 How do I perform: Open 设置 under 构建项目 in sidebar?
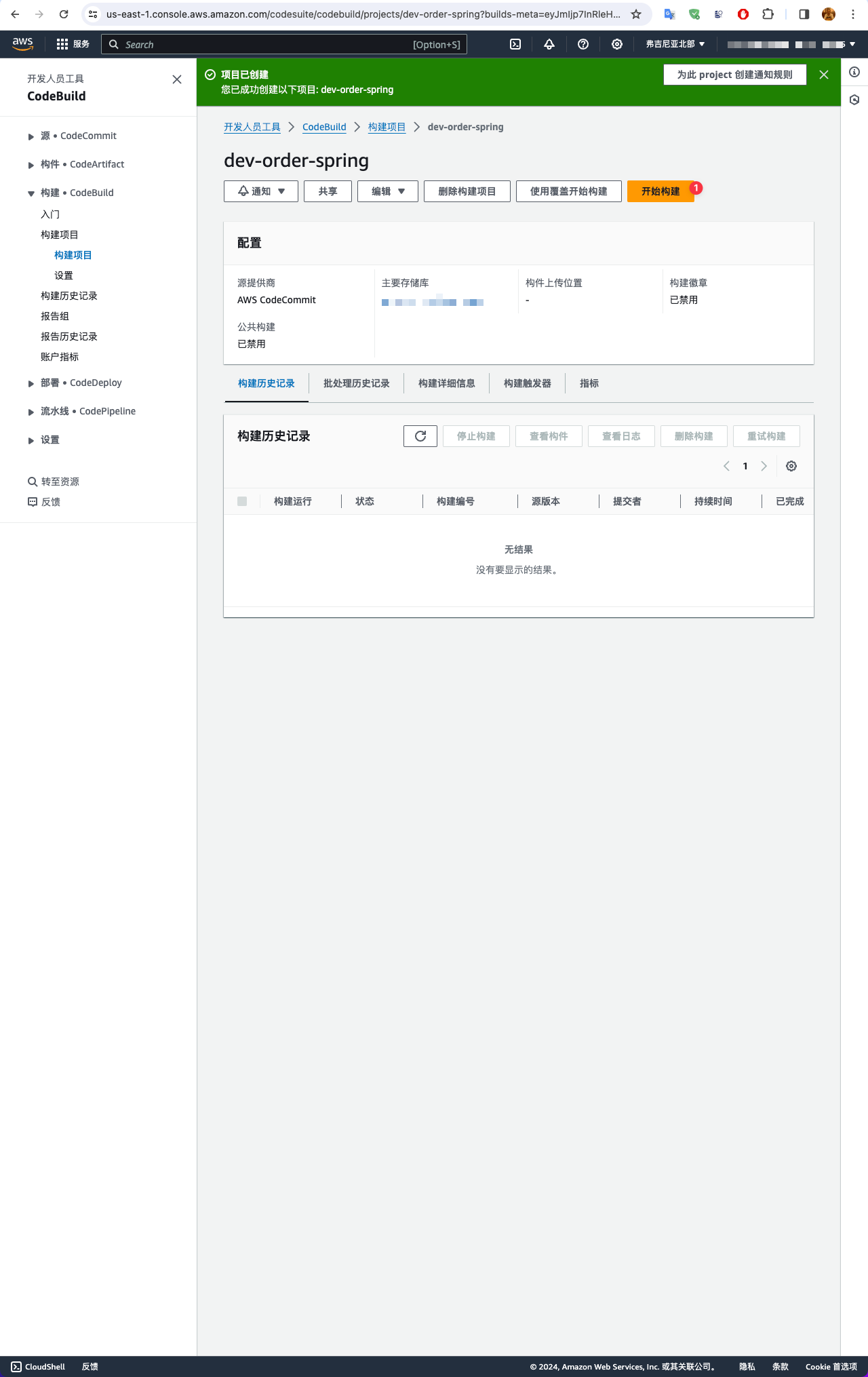(64, 275)
